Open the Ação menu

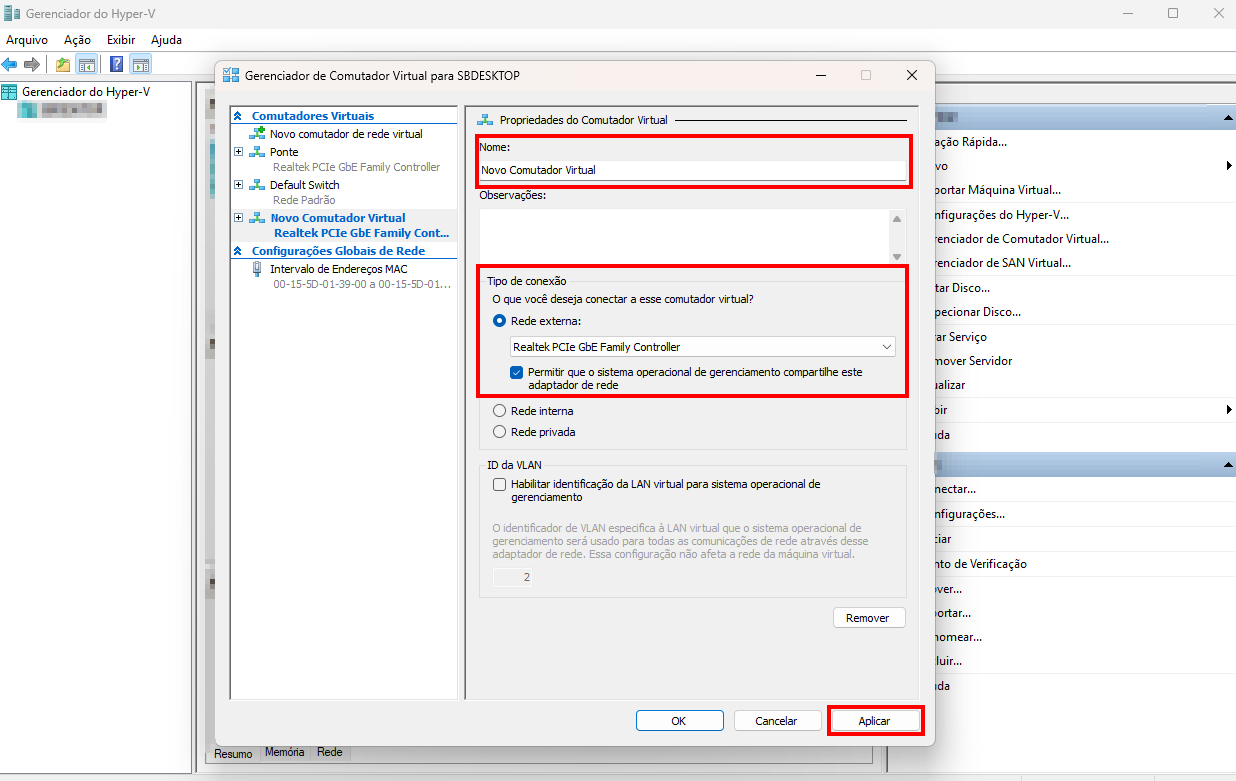[x=77, y=40]
